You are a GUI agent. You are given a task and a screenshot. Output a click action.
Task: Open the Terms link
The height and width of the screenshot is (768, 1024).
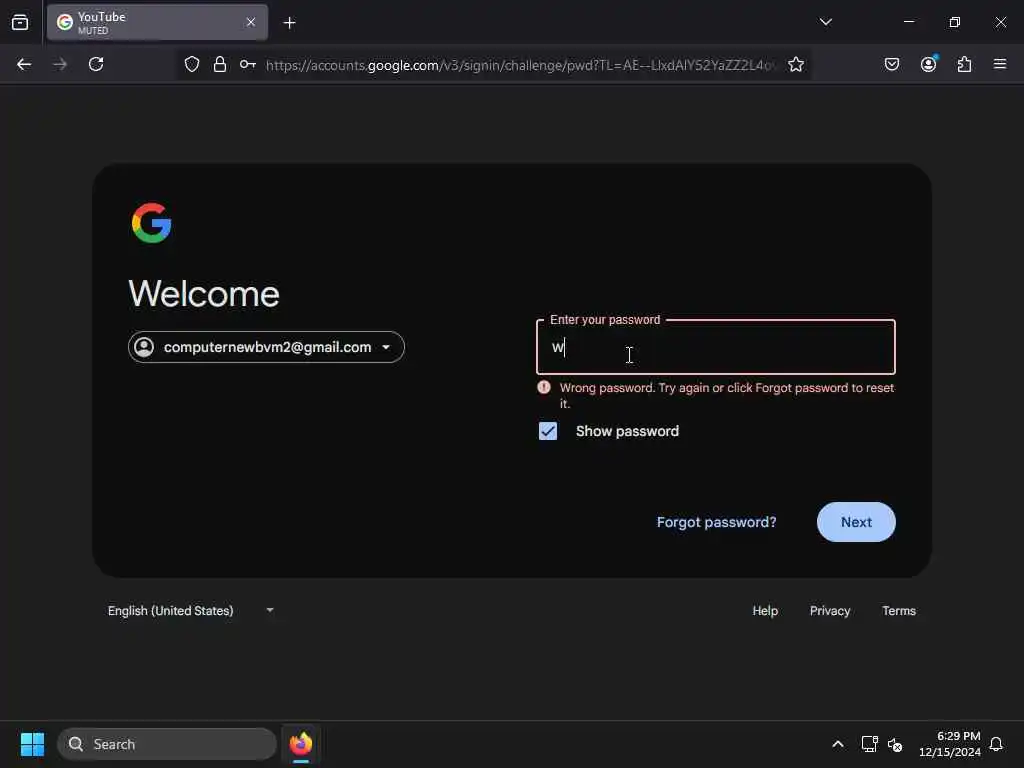tap(899, 611)
